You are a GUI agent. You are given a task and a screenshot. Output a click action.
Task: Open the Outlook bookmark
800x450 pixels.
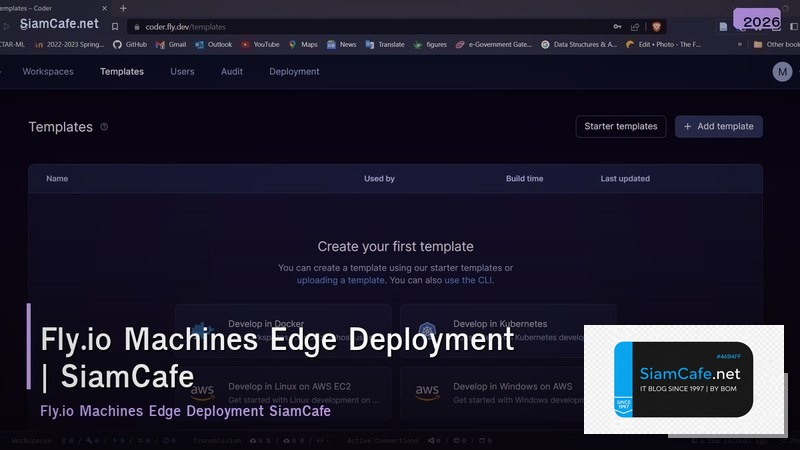tap(214, 44)
